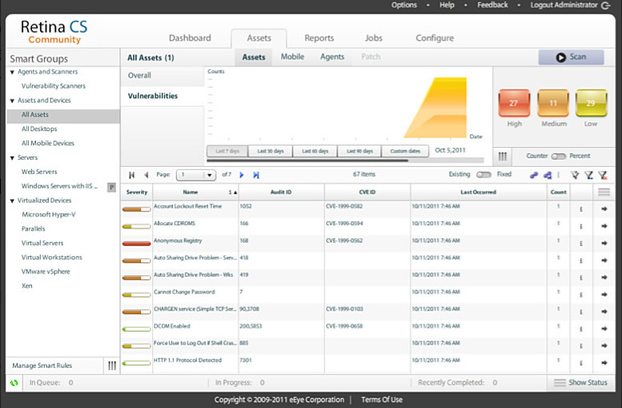Clear filters using the red funnel icon

coord(603,175)
